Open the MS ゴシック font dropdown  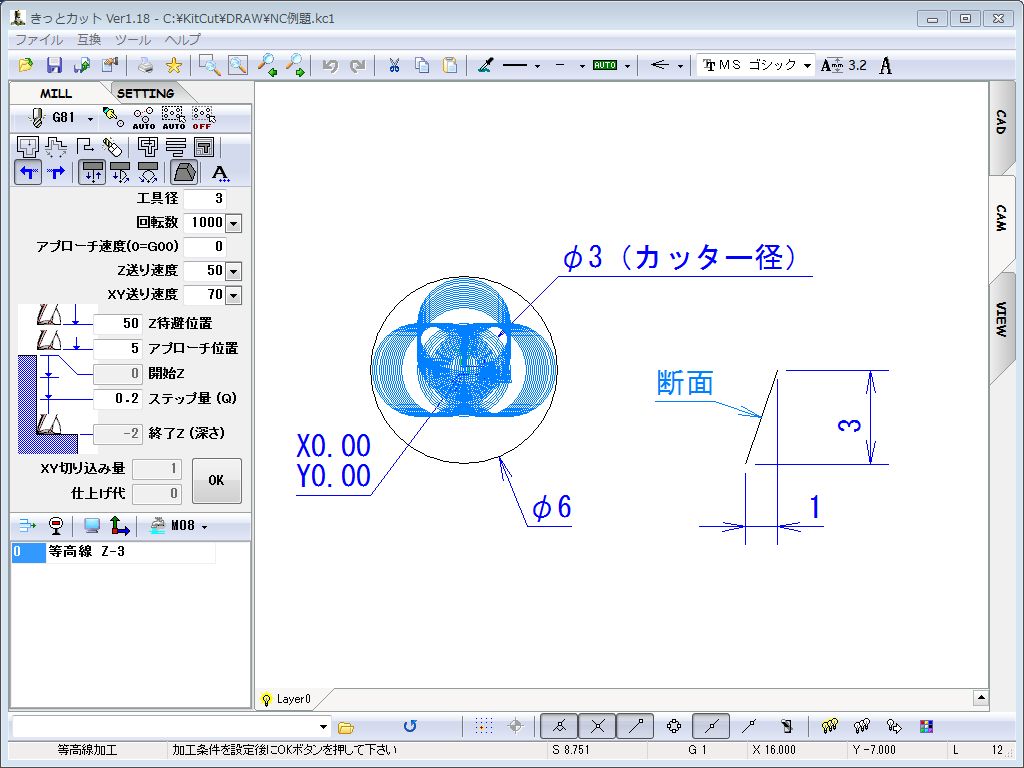(807, 66)
